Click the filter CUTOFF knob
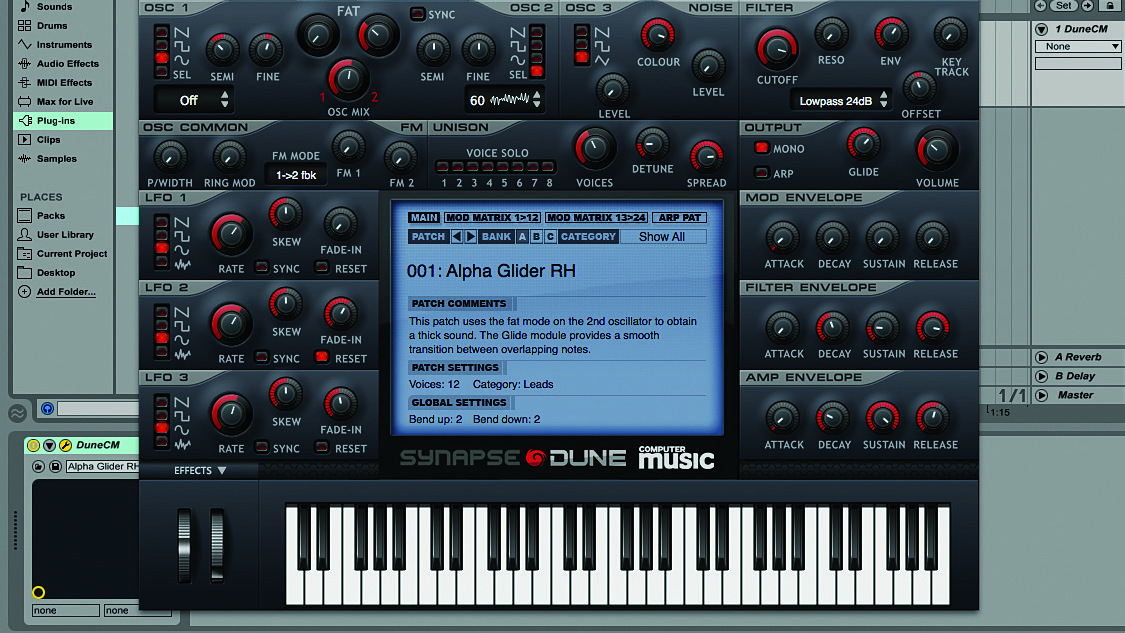The width and height of the screenshot is (1125, 633). [776, 49]
